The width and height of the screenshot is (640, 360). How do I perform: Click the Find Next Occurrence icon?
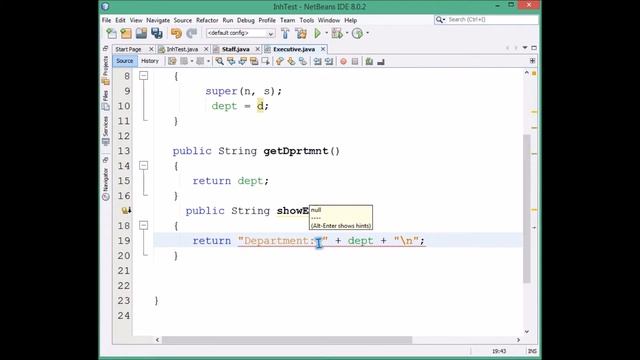pyautogui.click(x=242, y=61)
